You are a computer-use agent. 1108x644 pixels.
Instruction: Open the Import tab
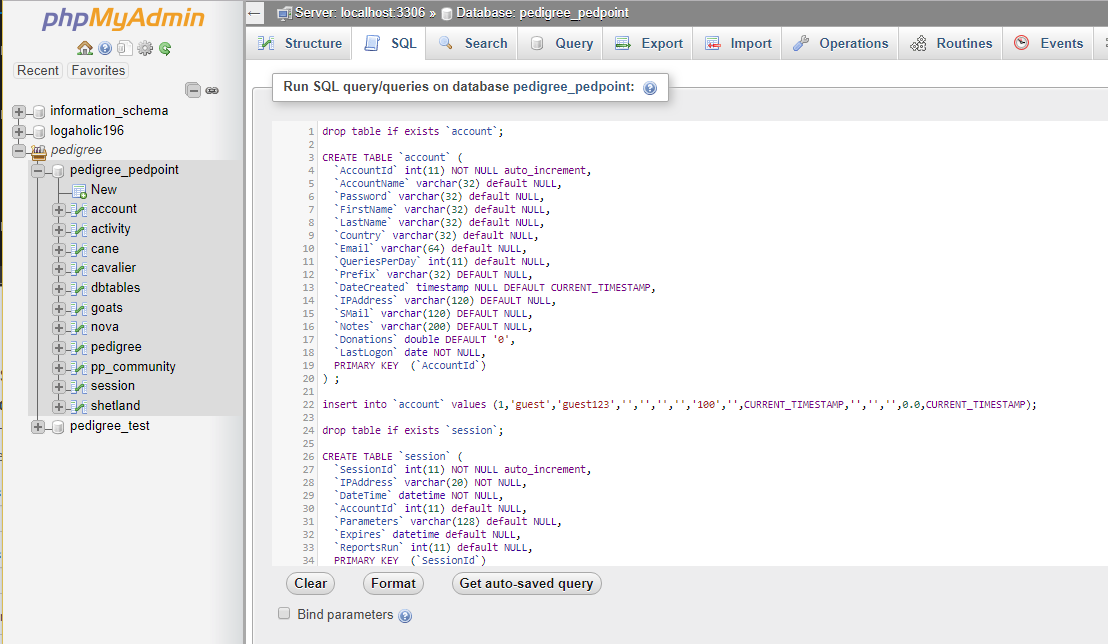tap(738, 43)
